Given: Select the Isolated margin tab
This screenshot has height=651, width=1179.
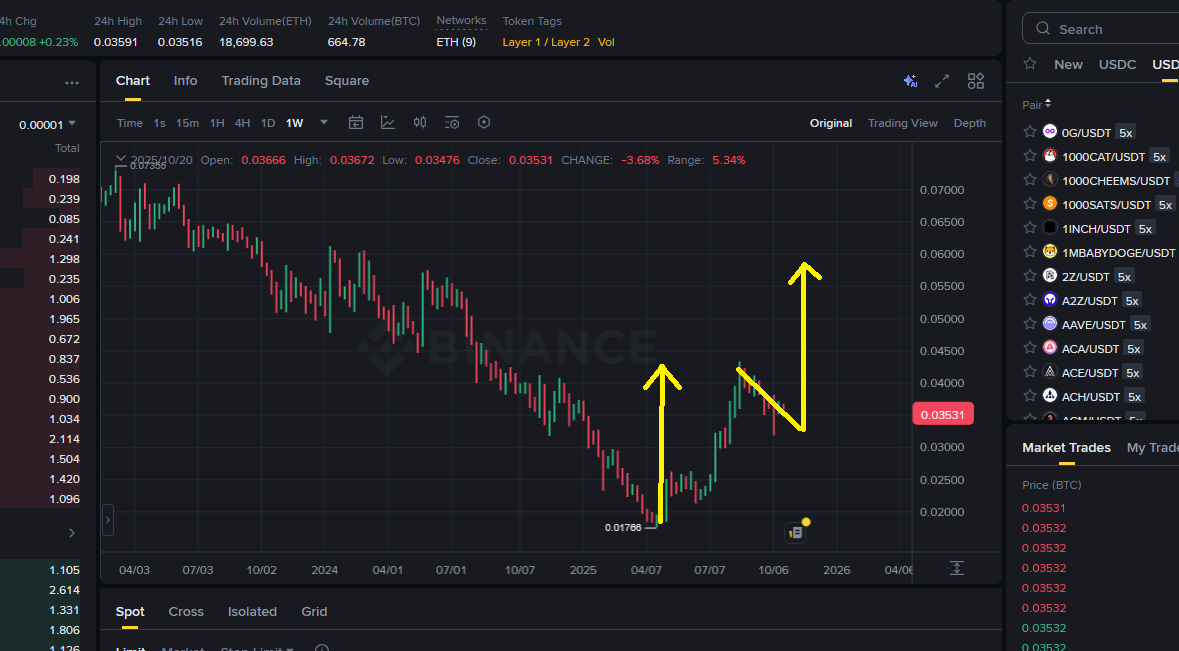Looking at the screenshot, I should [x=252, y=611].
